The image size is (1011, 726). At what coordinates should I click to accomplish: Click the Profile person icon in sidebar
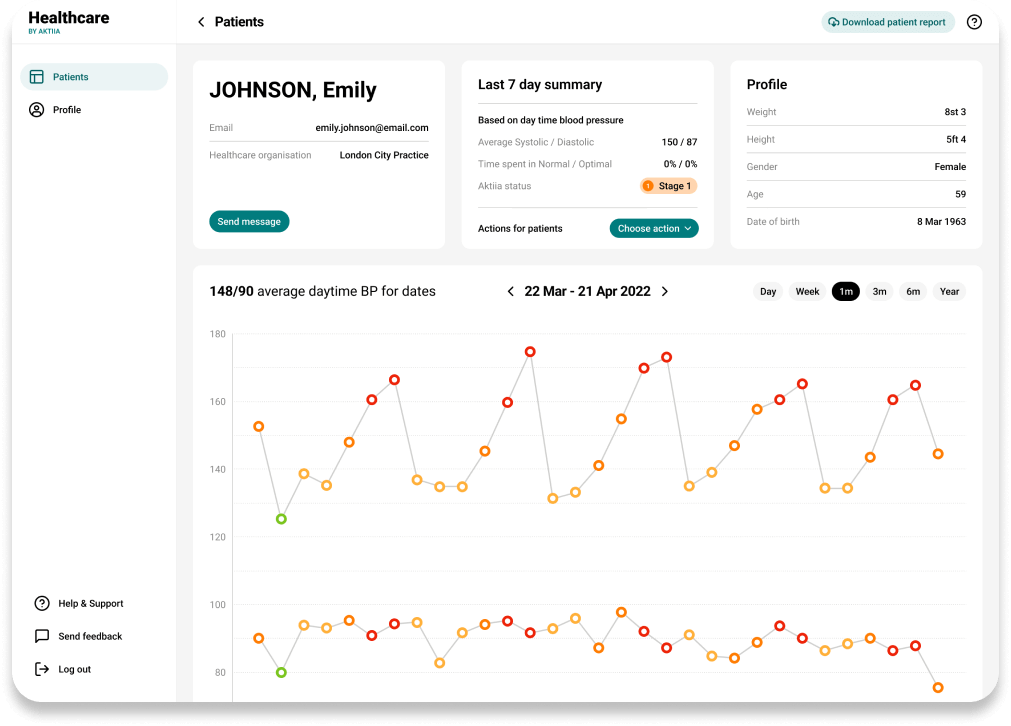click(37, 110)
